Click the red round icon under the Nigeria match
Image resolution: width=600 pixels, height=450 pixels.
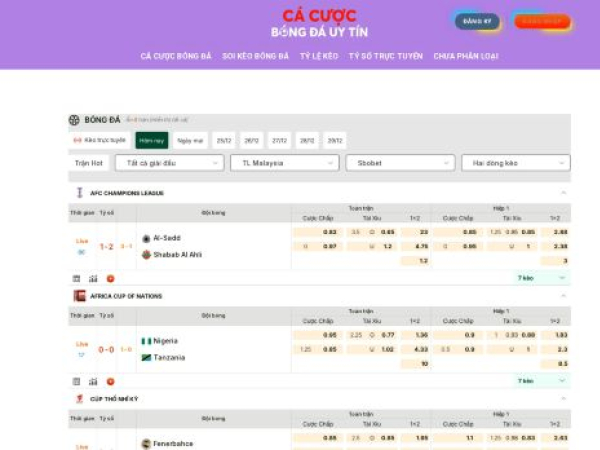tap(111, 382)
